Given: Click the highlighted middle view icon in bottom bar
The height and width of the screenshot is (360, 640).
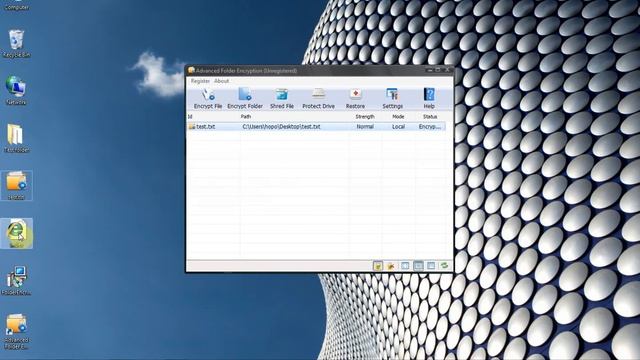Looking at the screenshot, I should (x=418, y=266).
